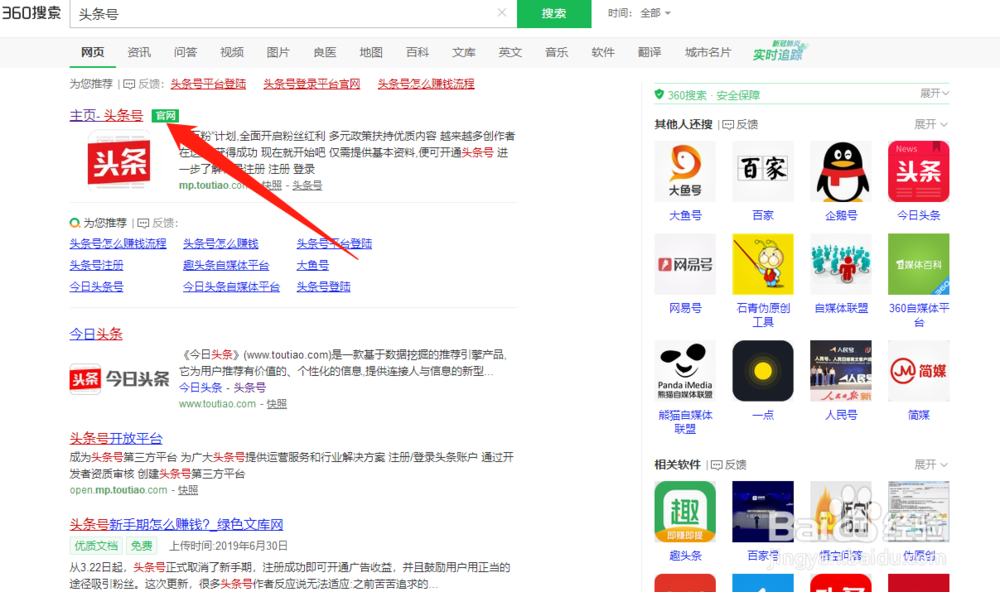The width and height of the screenshot is (1000, 592).
Task: Open the 趣头条 app icon
Action: 684,513
